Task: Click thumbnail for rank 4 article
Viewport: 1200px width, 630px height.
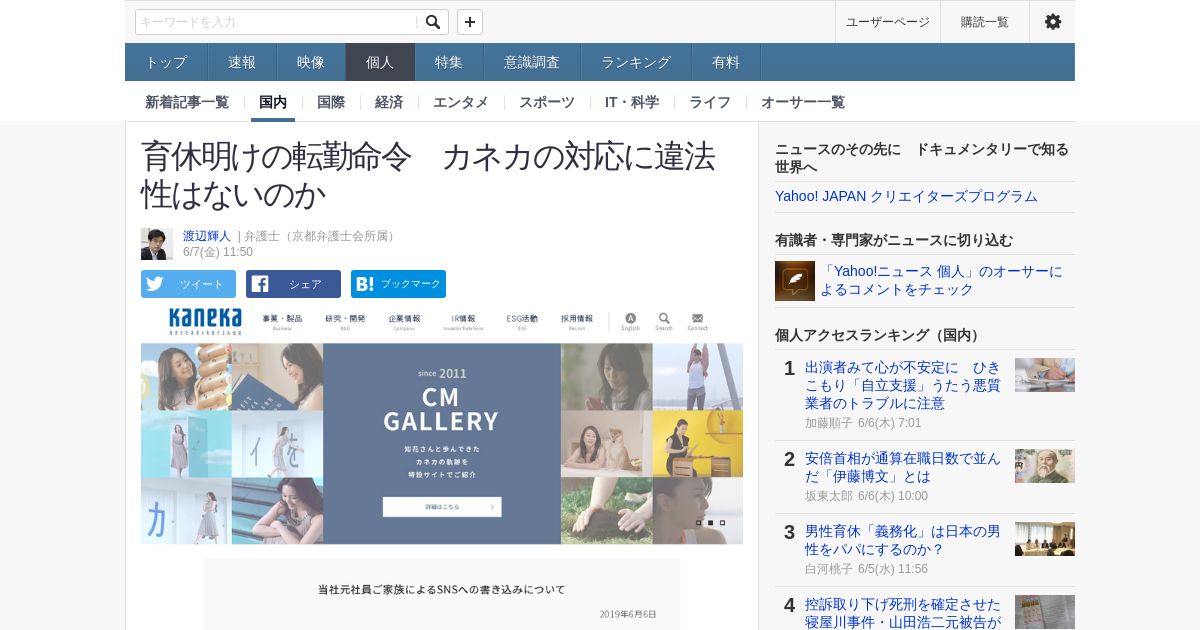Action: click(1045, 612)
